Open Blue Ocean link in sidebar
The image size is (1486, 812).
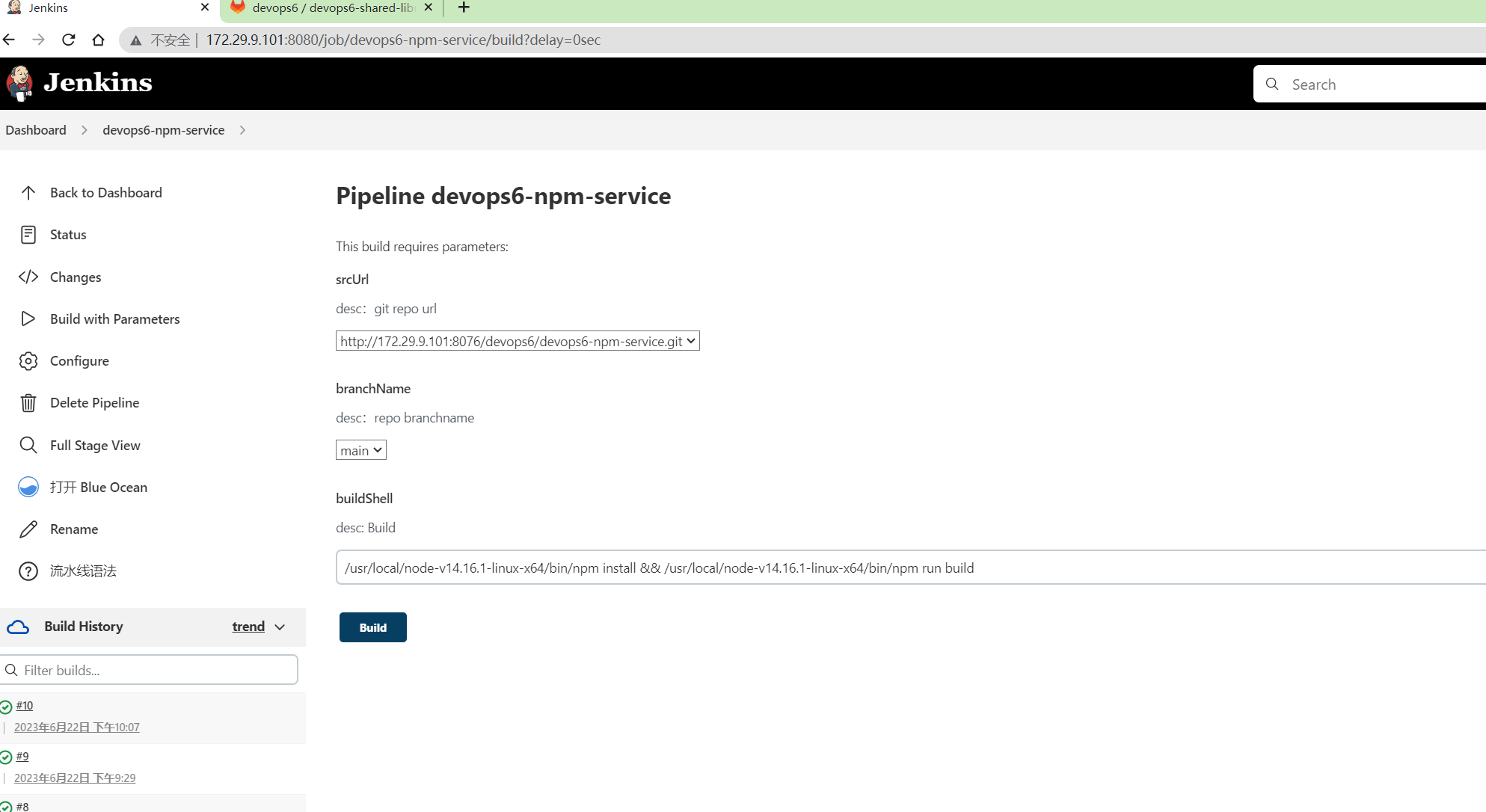pos(99,487)
